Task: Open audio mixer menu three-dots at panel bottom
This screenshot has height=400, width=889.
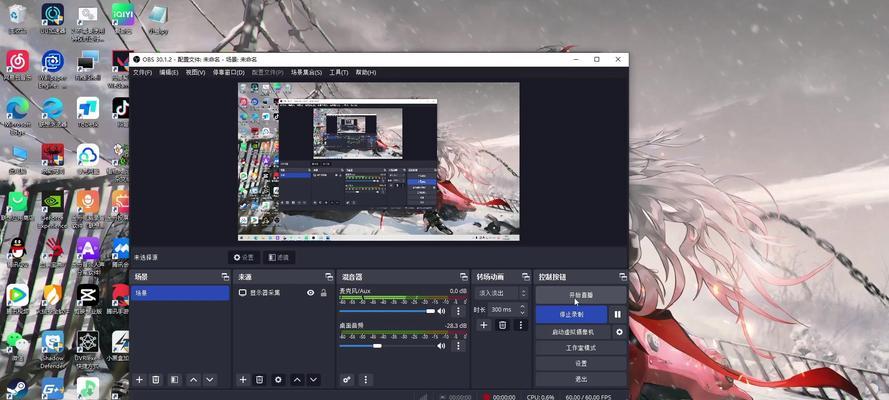Action: (366, 380)
